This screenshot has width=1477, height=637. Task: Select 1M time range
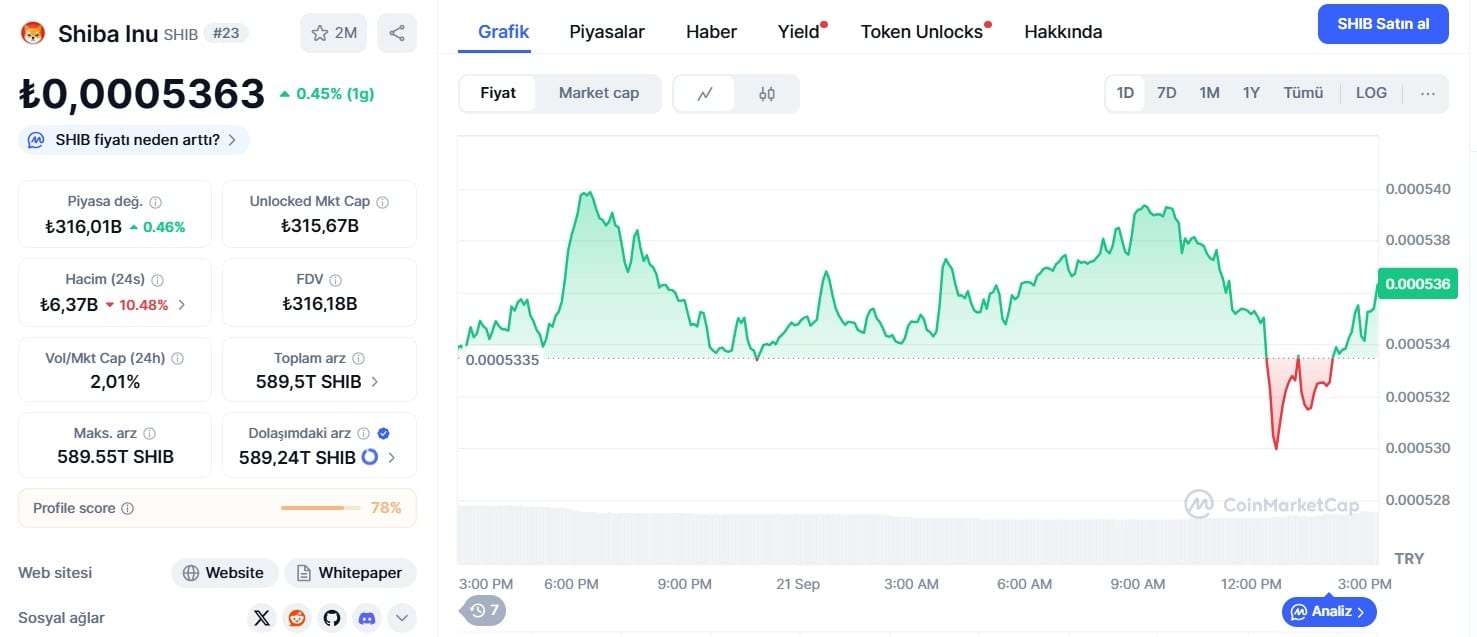pos(1209,93)
